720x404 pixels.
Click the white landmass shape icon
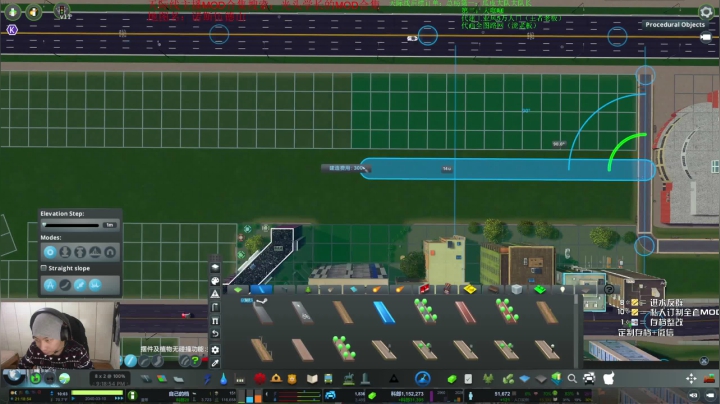608,378
